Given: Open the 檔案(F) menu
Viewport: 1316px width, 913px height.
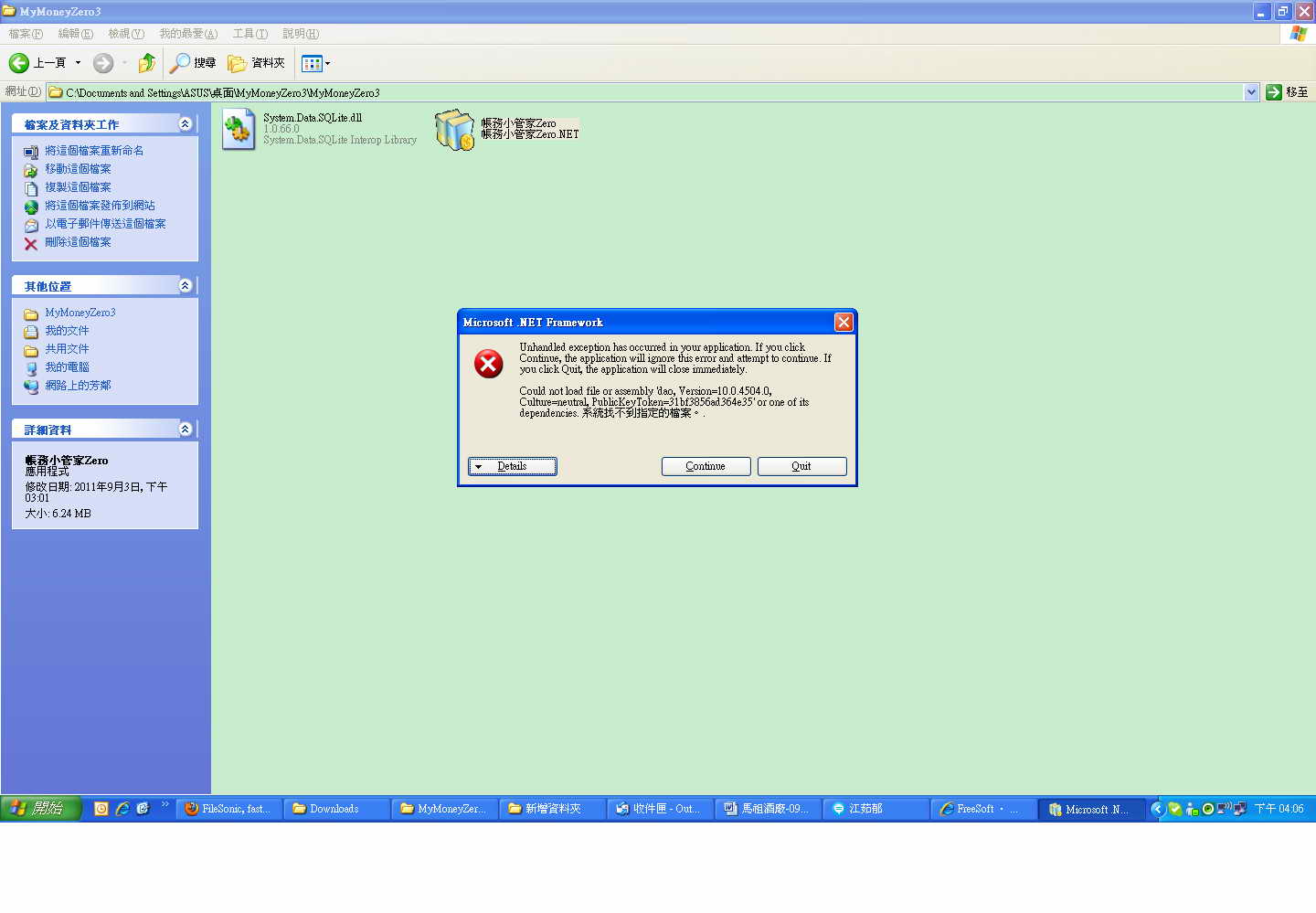Looking at the screenshot, I should (x=25, y=34).
